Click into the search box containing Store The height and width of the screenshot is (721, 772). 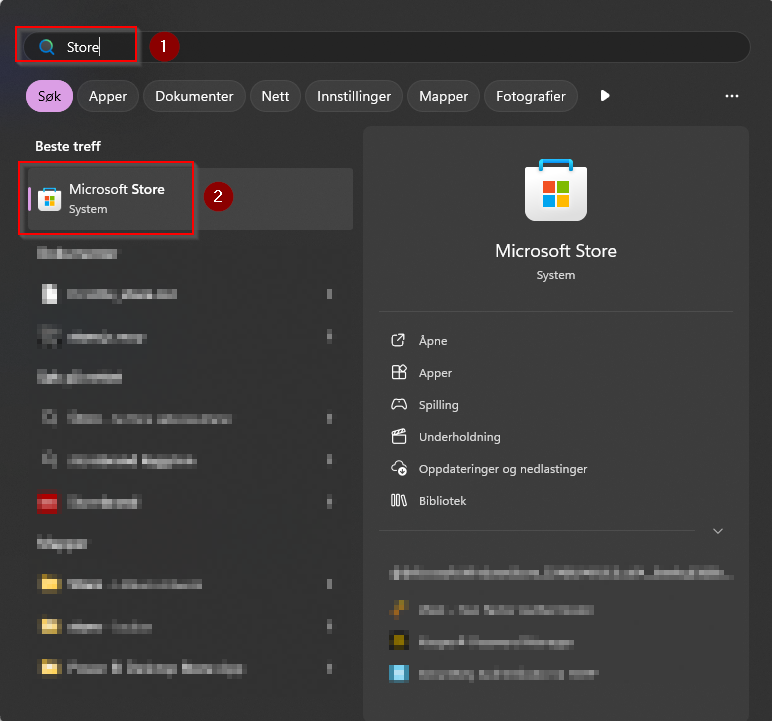point(386,47)
